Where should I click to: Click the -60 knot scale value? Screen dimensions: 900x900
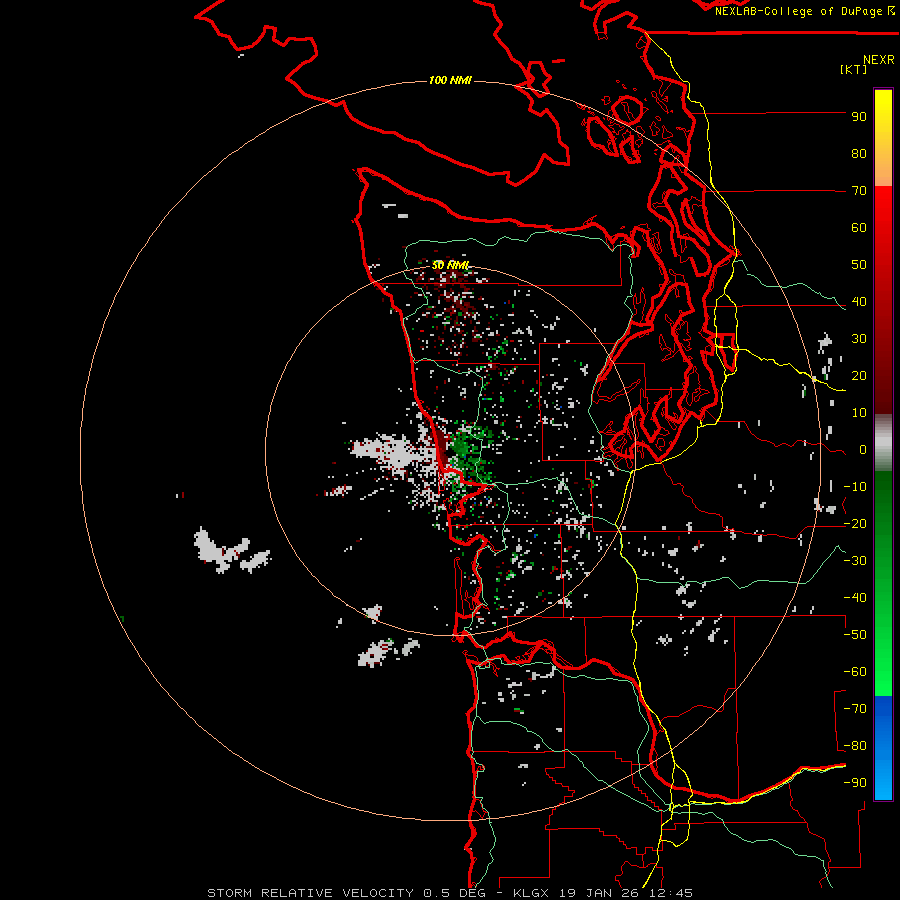click(x=855, y=672)
